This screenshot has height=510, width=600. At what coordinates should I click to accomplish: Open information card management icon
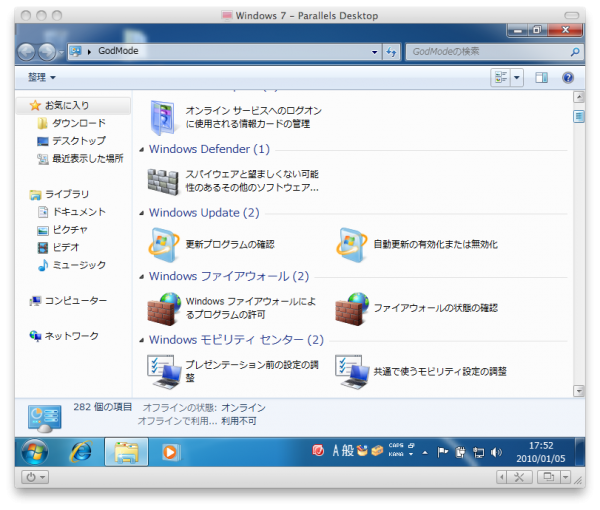[163, 117]
